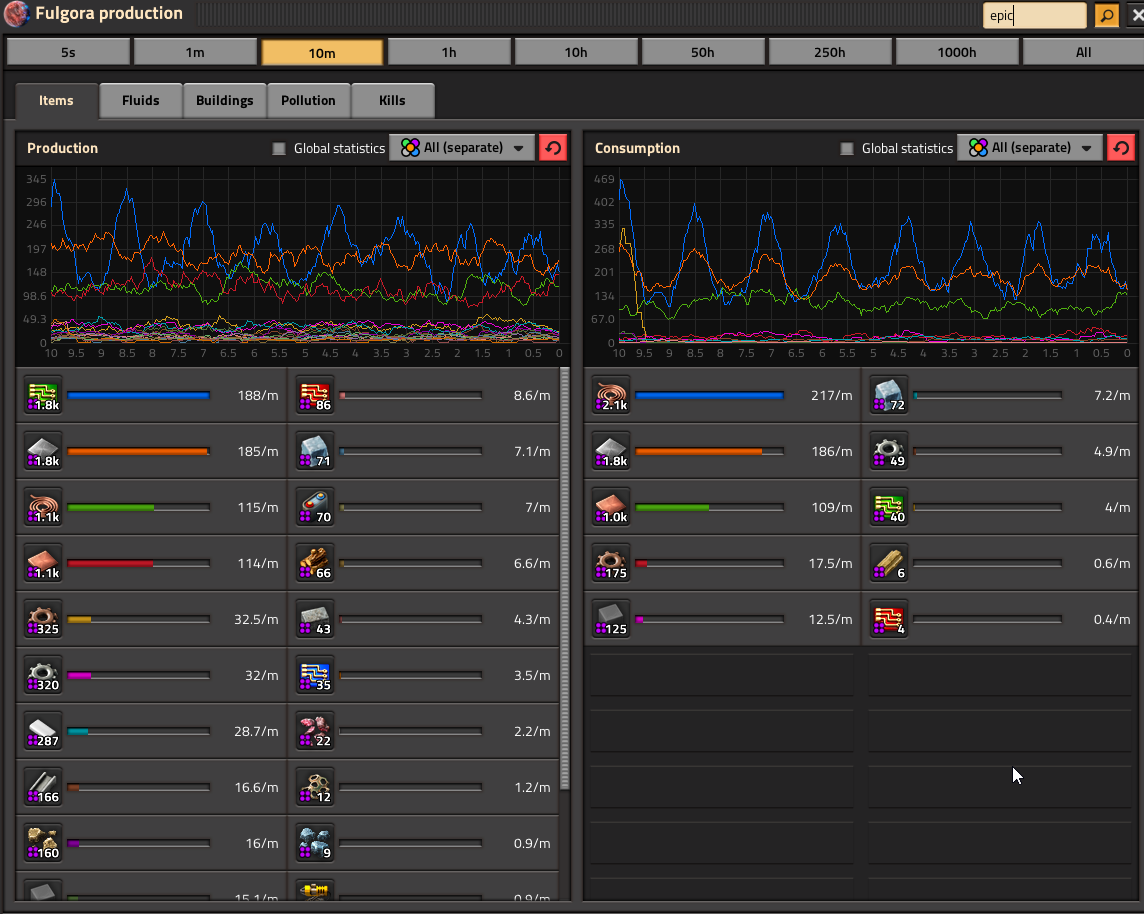Viewport: 1144px width, 914px height.
Task: Select the advanced circuit icon showing 86 produced
Action: tap(315, 395)
